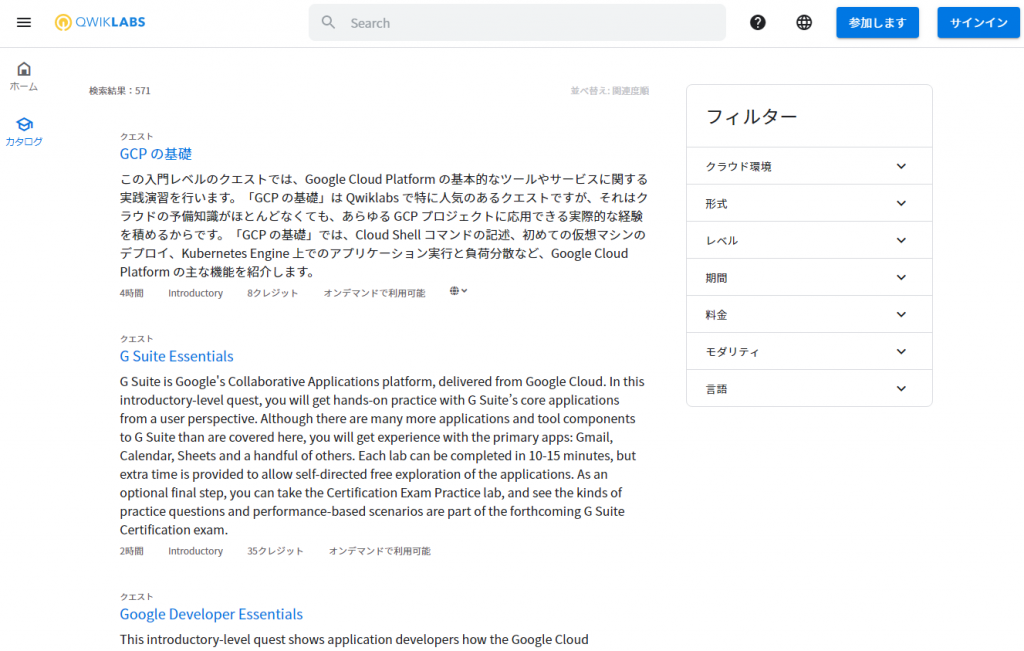Click the サインイン button
Screen dimensions: 1024x651
click(978, 22)
